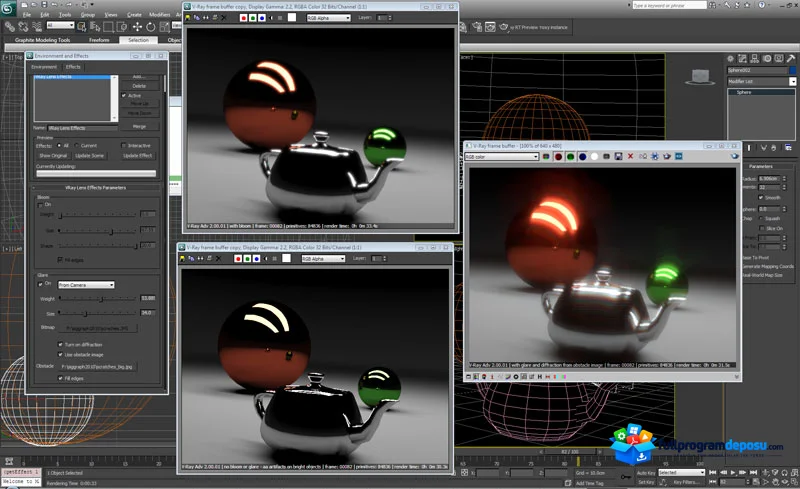This screenshot has height=489, width=800.
Task: Toggle the Active checkbox in Effects panel
Action: [124, 95]
